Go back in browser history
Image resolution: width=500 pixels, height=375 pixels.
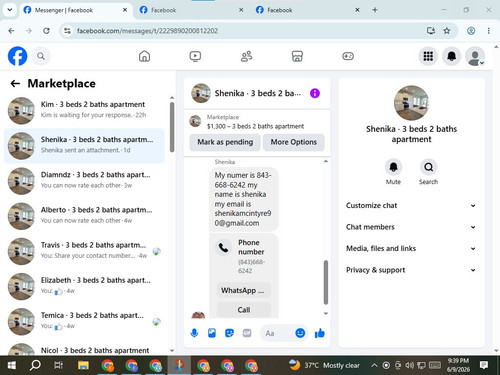11,31
